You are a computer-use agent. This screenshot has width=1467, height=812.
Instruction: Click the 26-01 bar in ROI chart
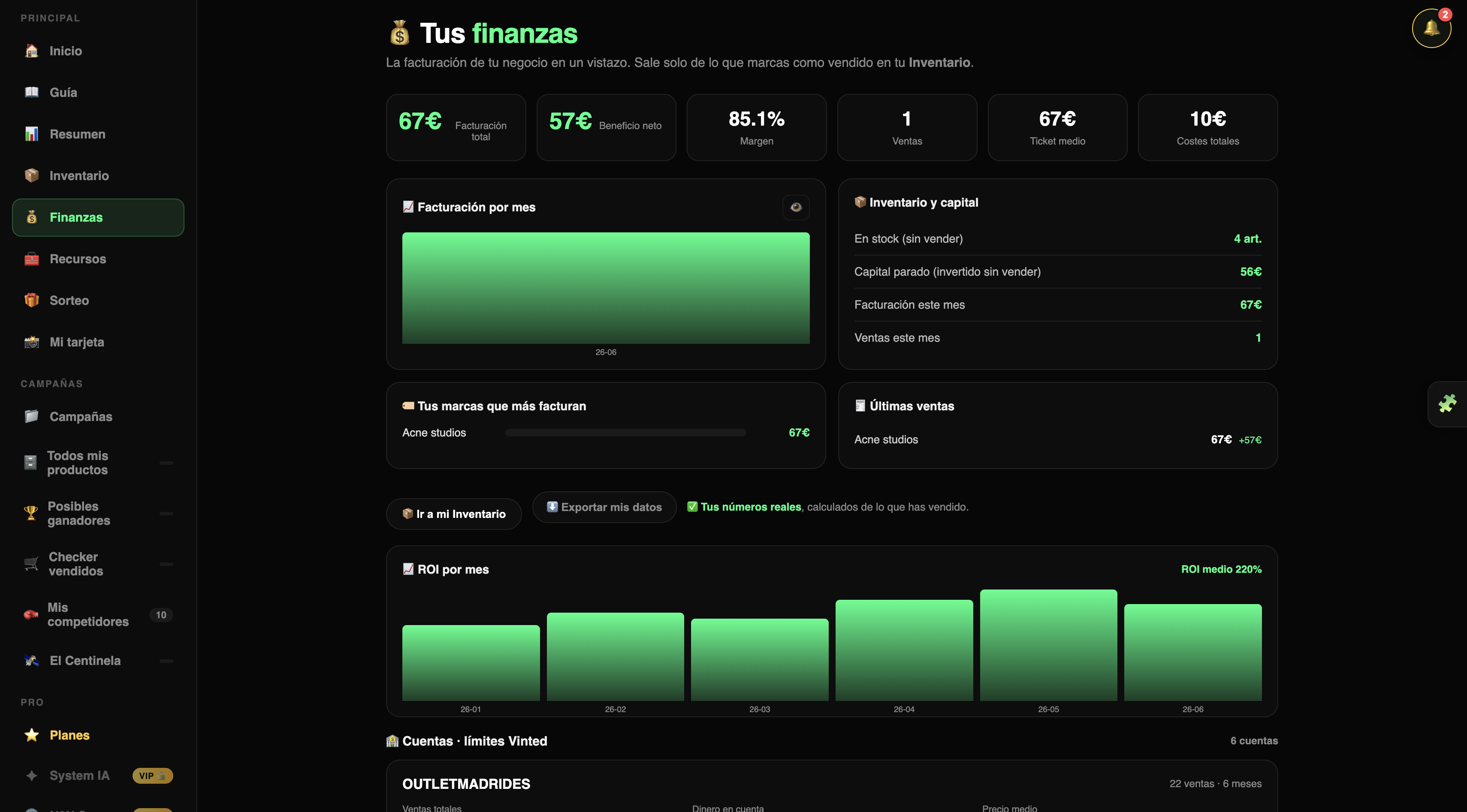pyautogui.click(x=471, y=663)
